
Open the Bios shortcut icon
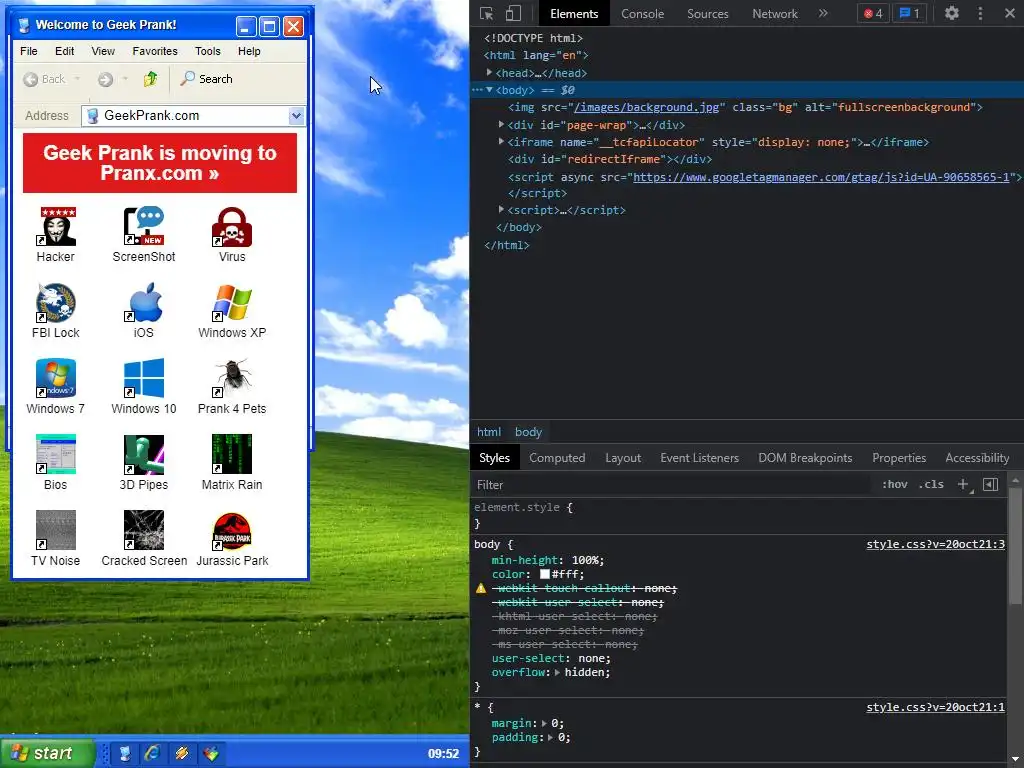pos(56,454)
